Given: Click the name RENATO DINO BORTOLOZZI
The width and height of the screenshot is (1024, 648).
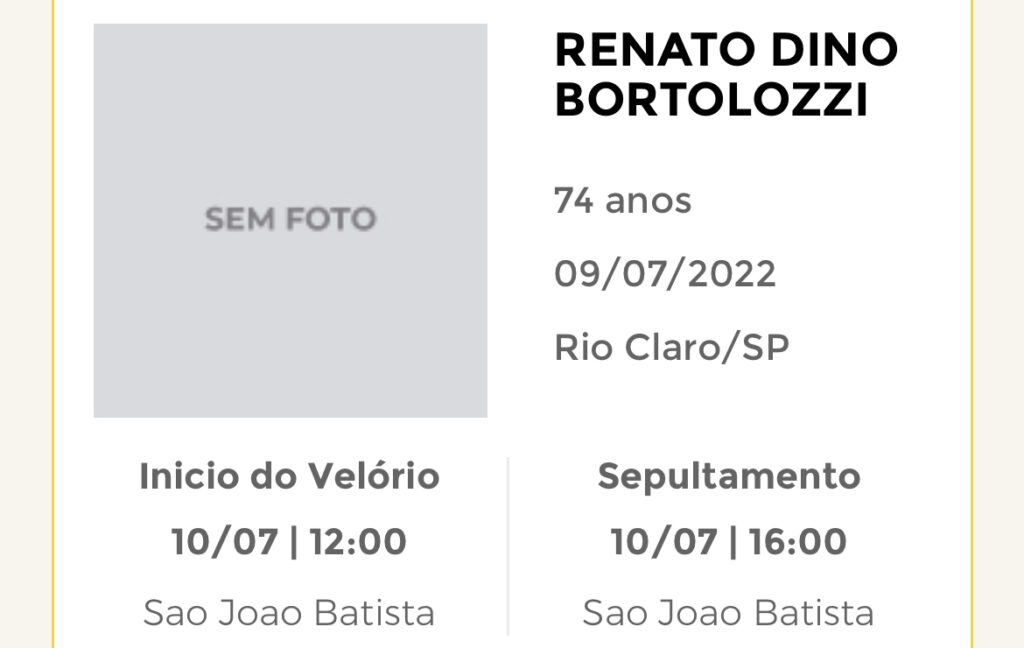Looking at the screenshot, I should tap(726, 74).
